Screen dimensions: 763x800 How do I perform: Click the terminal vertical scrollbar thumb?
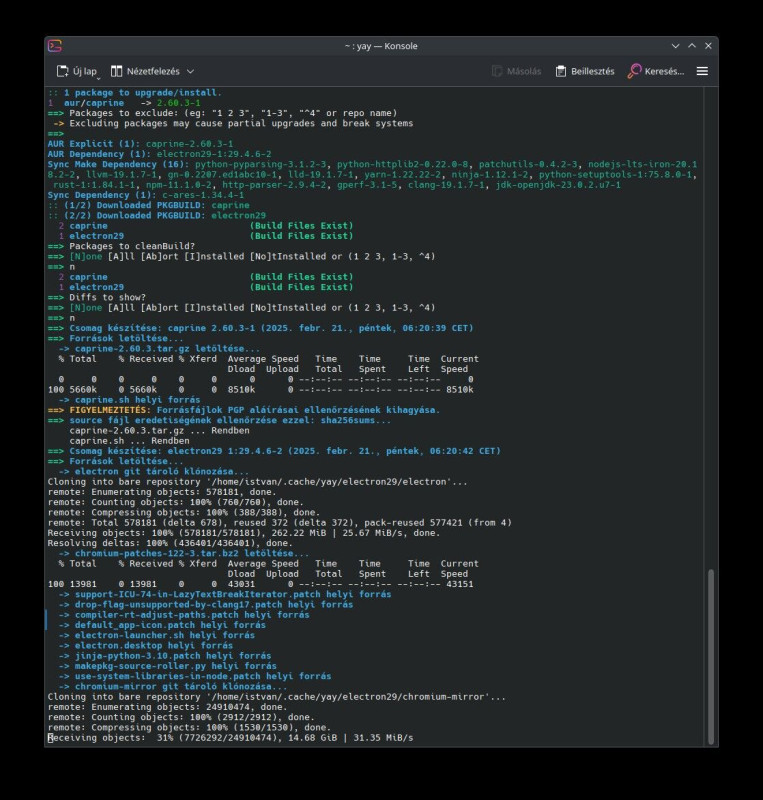click(x=711, y=657)
